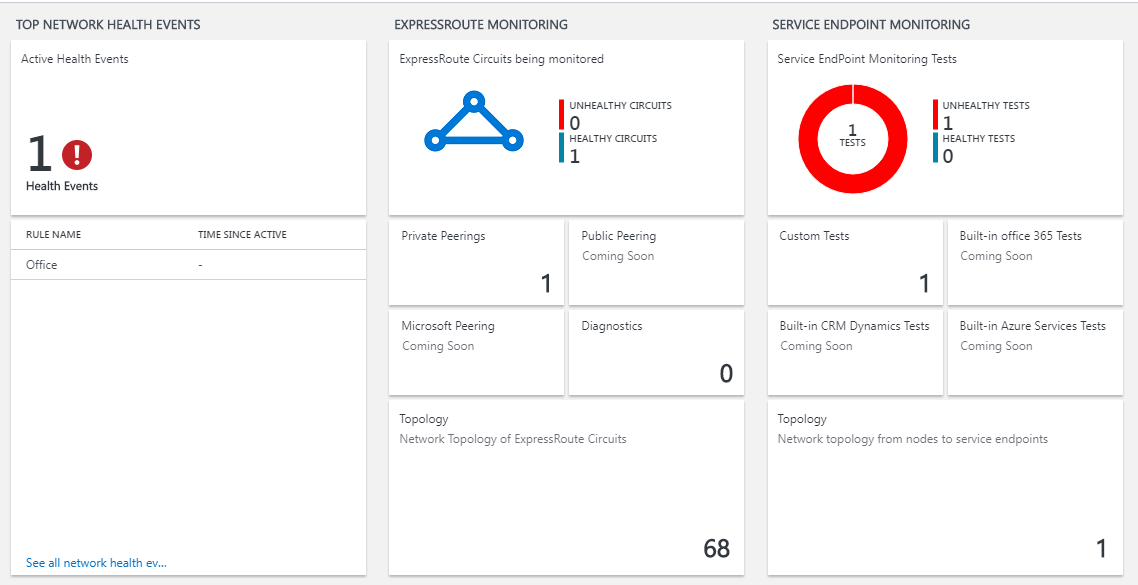Open the Diagnostics tile
Image resolution: width=1138 pixels, height=585 pixels.
tap(656, 352)
